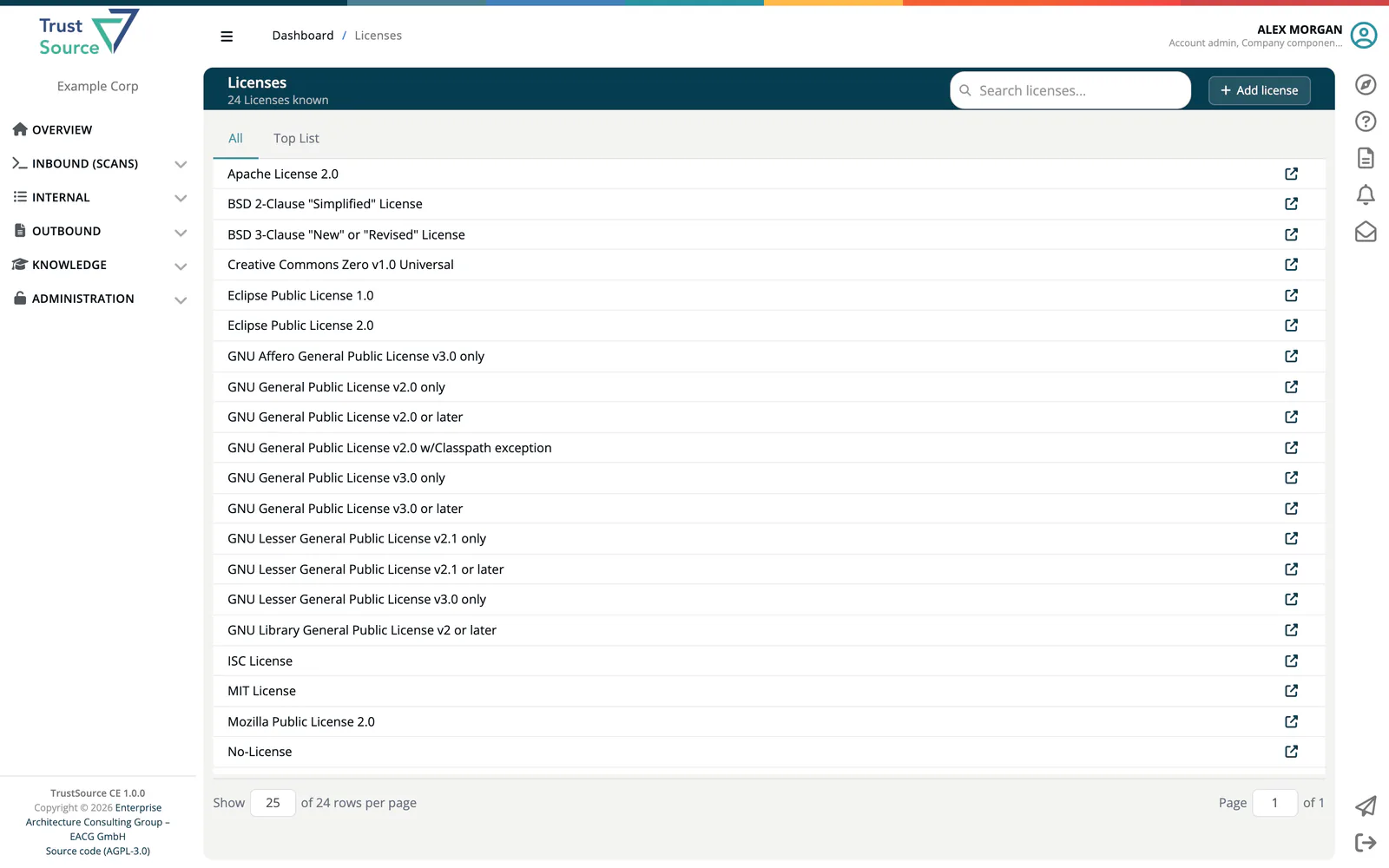
Task: Open external link for Eclipse Public License 1.0
Action: click(x=1292, y=296)
